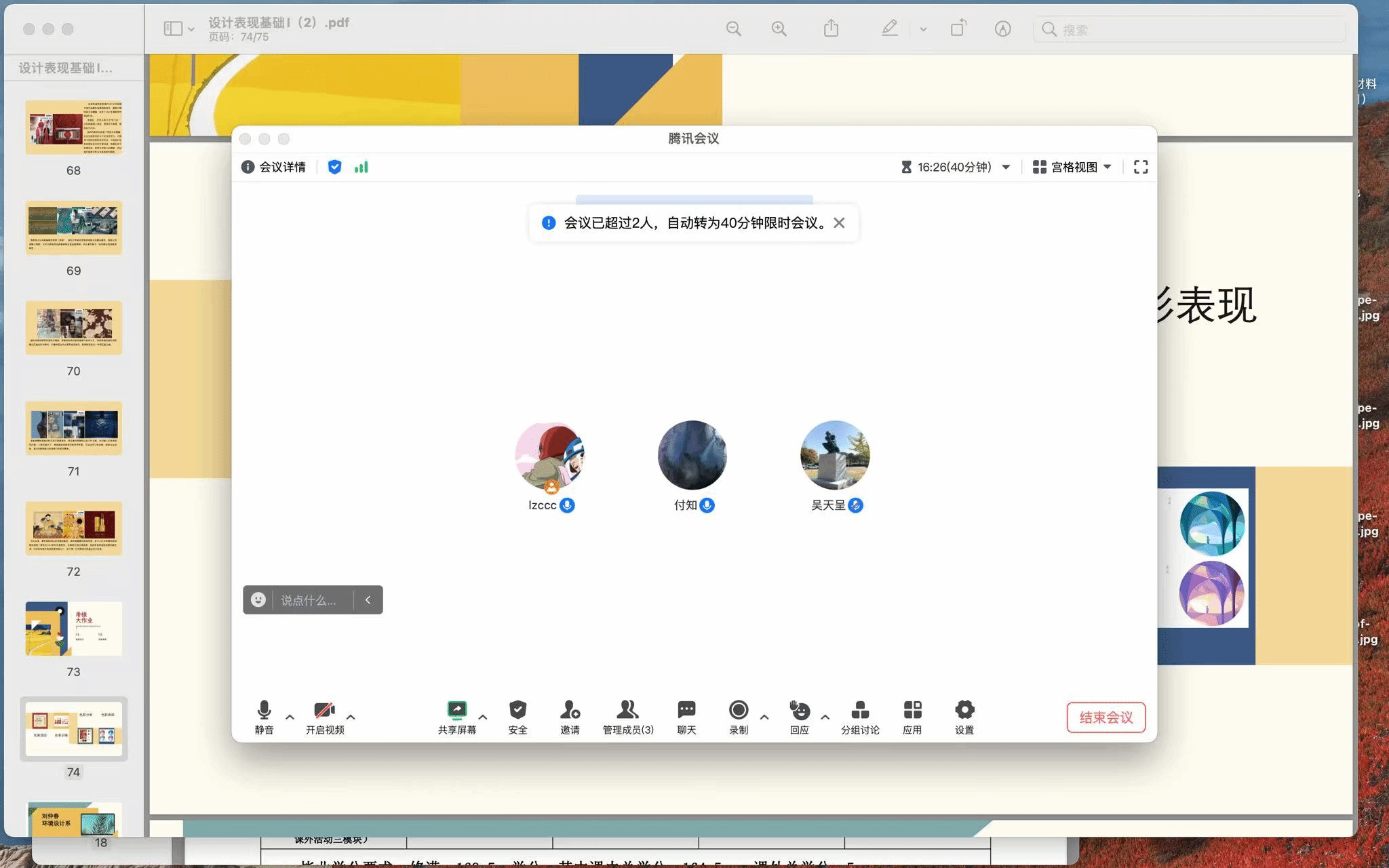Start 录制 recording

739,717
